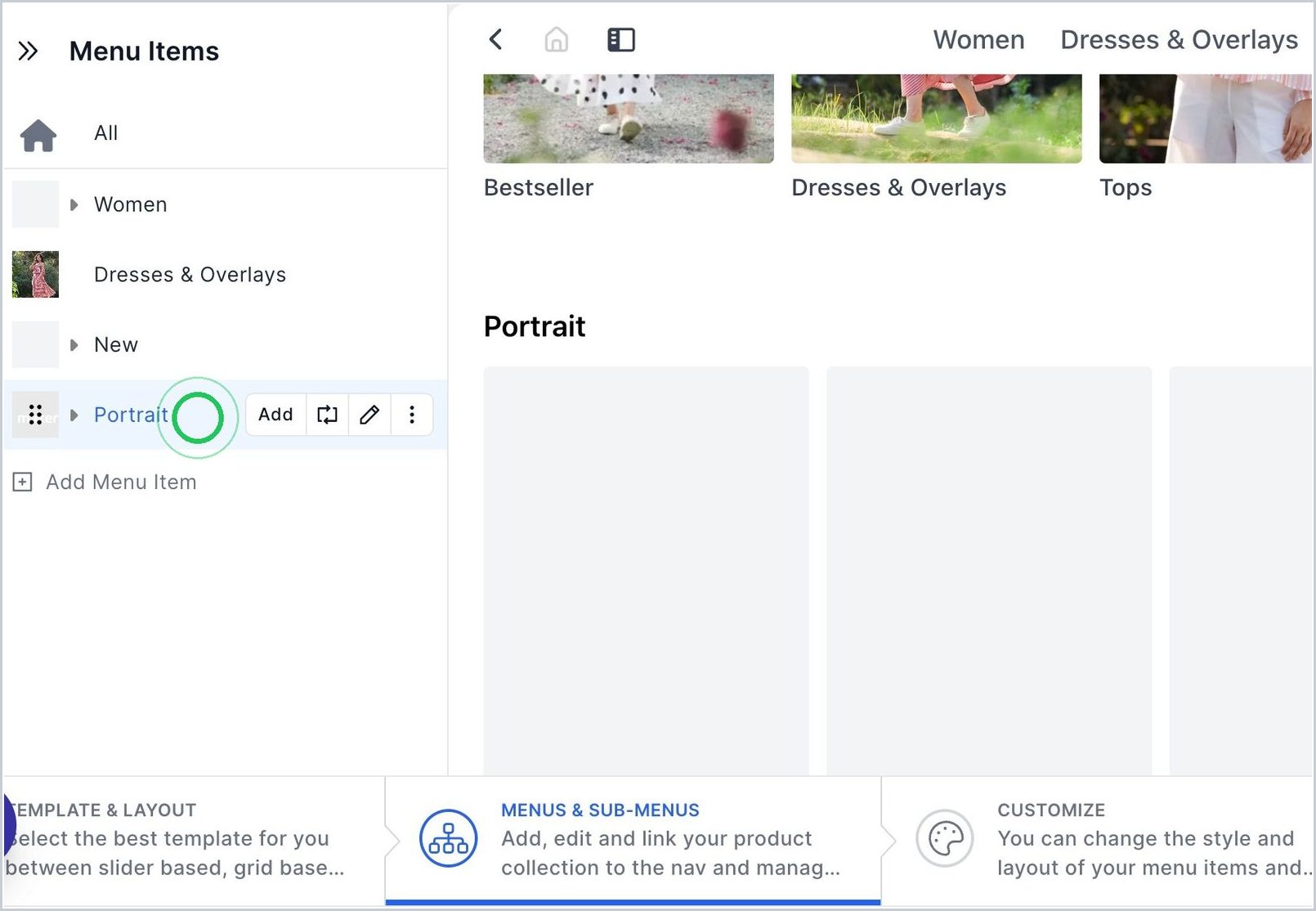1316x911 pixels.
Task: Edit Portrait with the pencil icon
Action: click(369, 415)
